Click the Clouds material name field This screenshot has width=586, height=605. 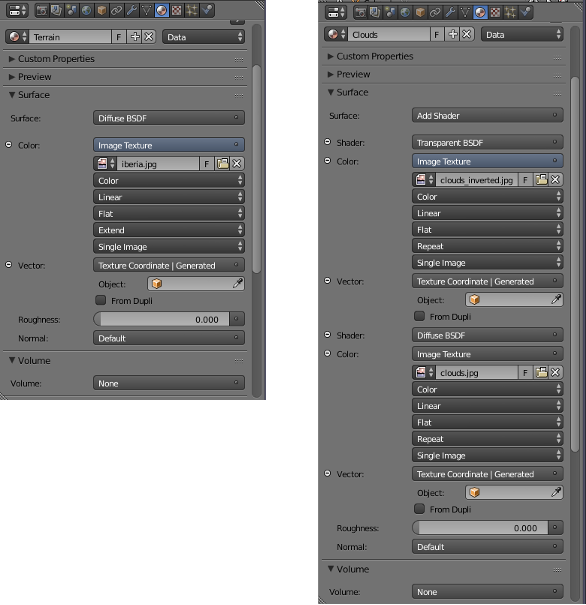click(x=388, y=34)
